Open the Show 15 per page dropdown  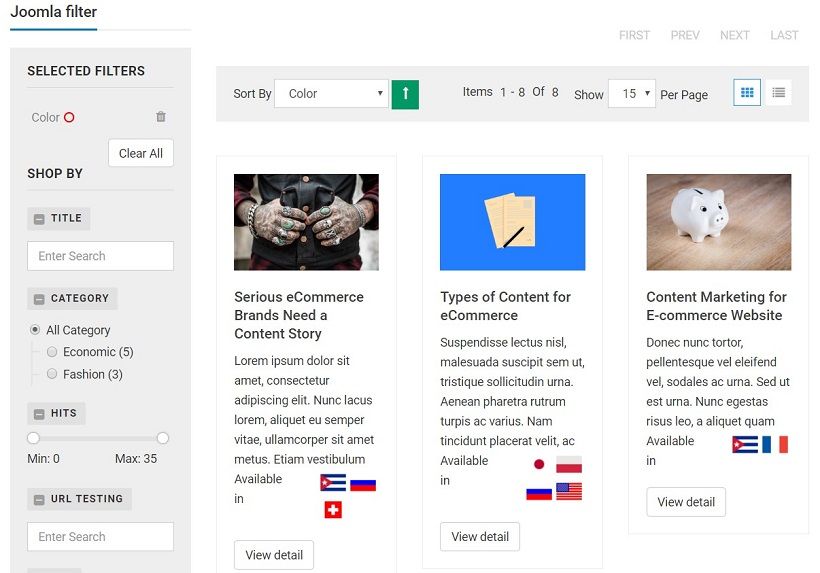click(x=631, y=94)
